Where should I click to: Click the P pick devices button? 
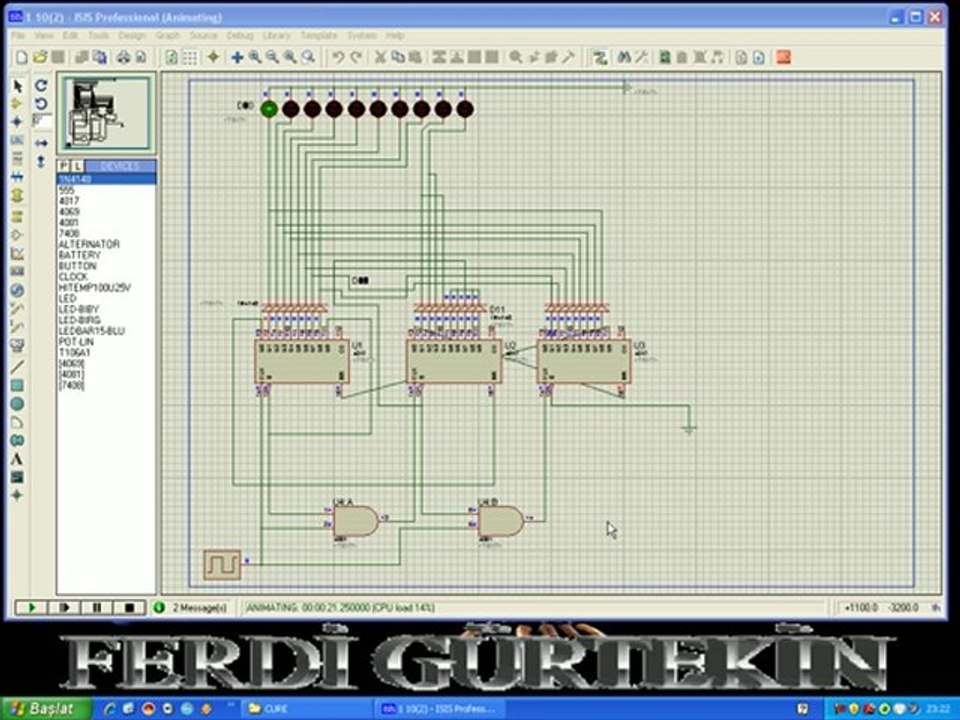[x=64, y=167]
